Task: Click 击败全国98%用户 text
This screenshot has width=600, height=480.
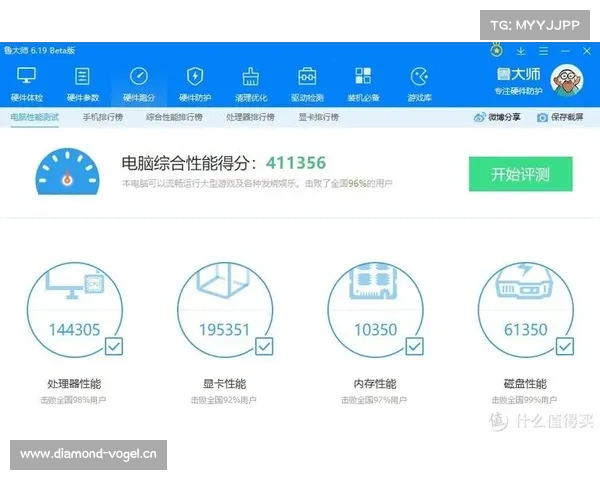Action: [x=73, y=400]
